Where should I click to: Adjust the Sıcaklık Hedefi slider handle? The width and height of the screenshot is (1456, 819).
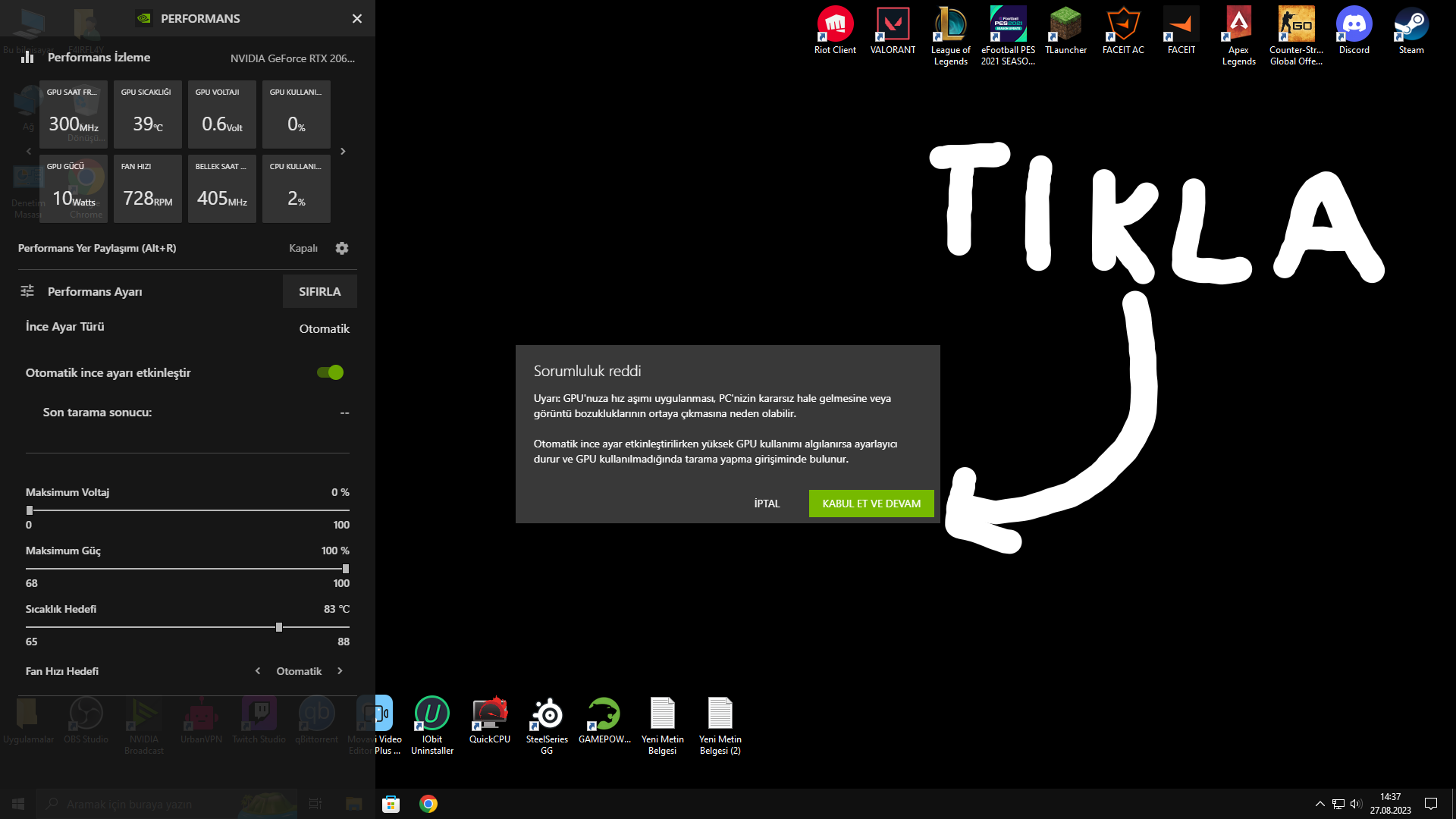[x=279, y=627]
